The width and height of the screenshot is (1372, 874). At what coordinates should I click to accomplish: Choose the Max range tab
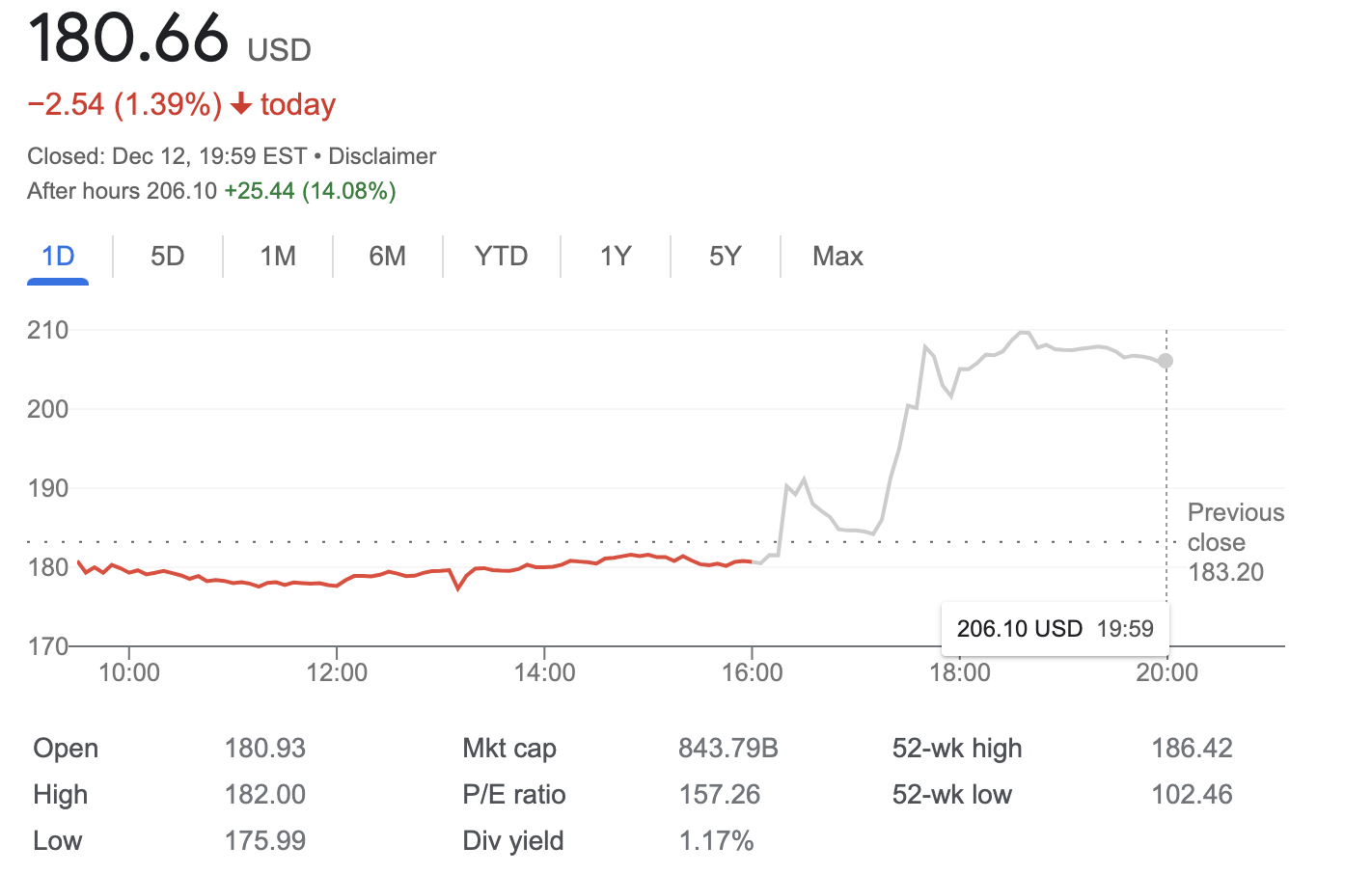click(x=837, y=257)
